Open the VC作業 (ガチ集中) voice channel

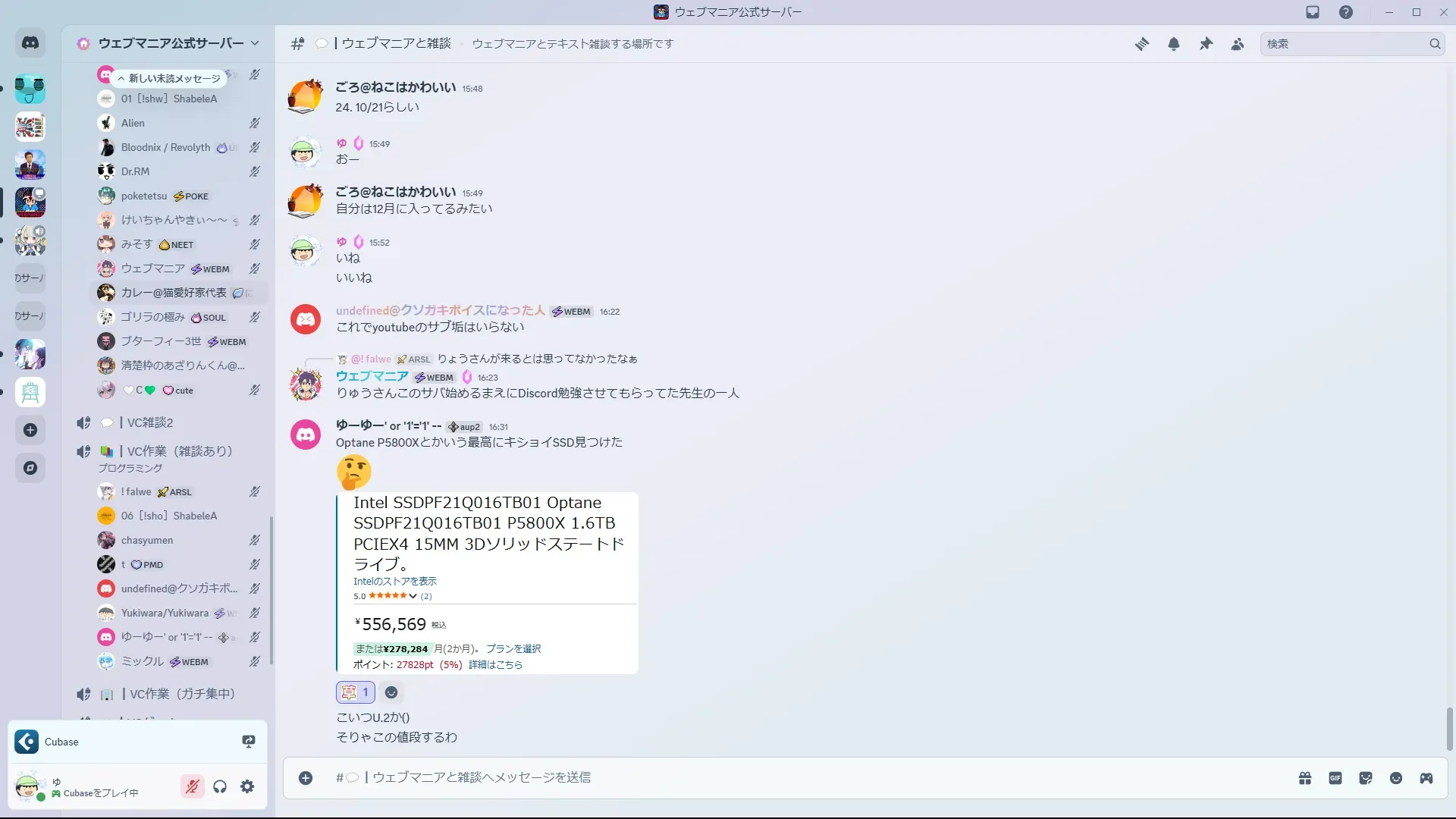click(182, 694)
